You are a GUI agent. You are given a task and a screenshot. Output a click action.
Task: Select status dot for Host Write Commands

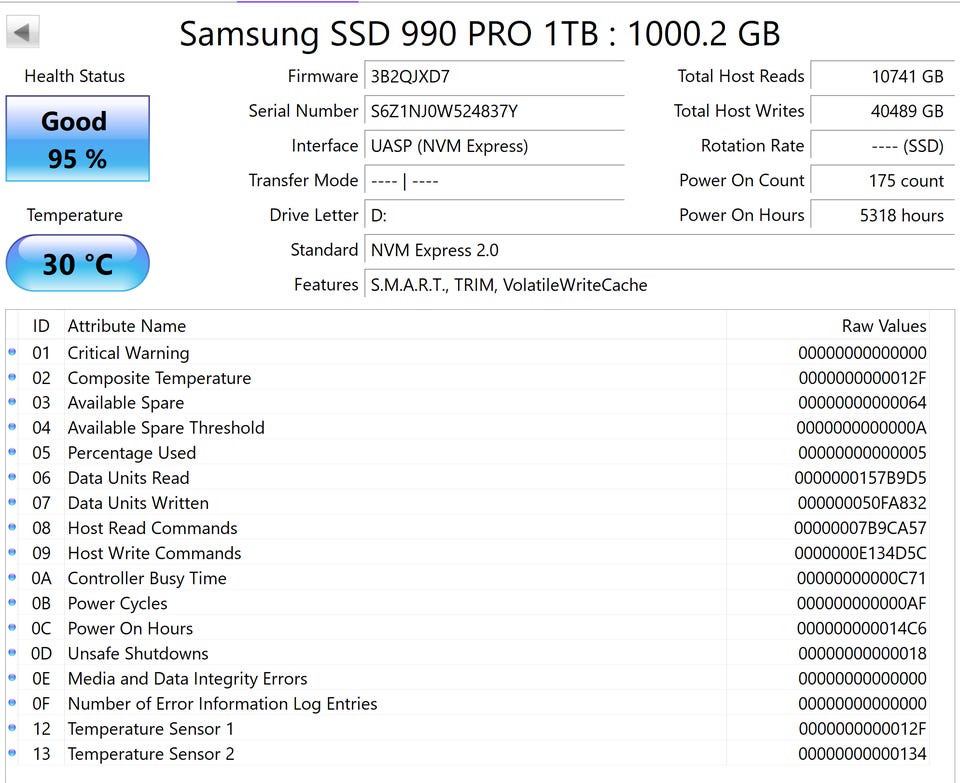(x=12, y=553)
